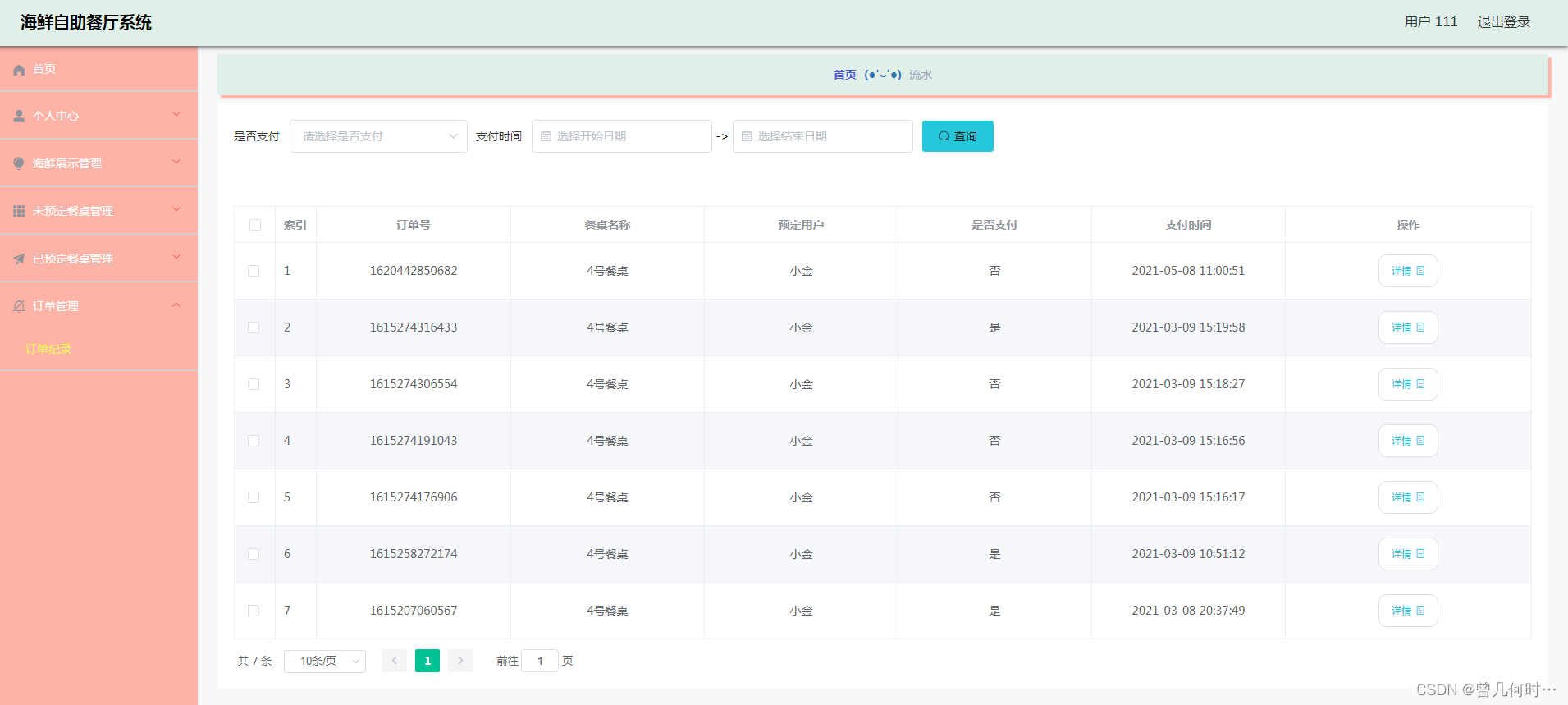Click payment time 2021-03-08 20:37:49
1568x705 pixels.
pyautogui.click(x=1188, y=611)
